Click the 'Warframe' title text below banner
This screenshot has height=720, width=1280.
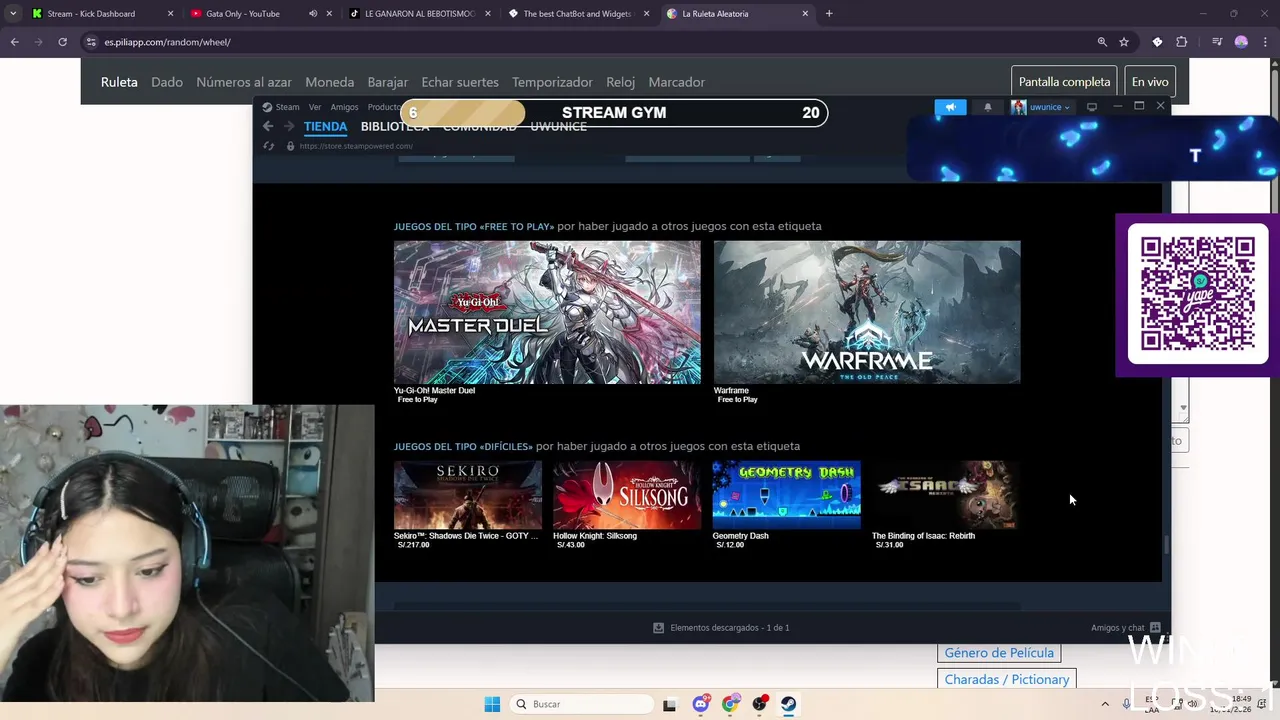tap(731, 390)
